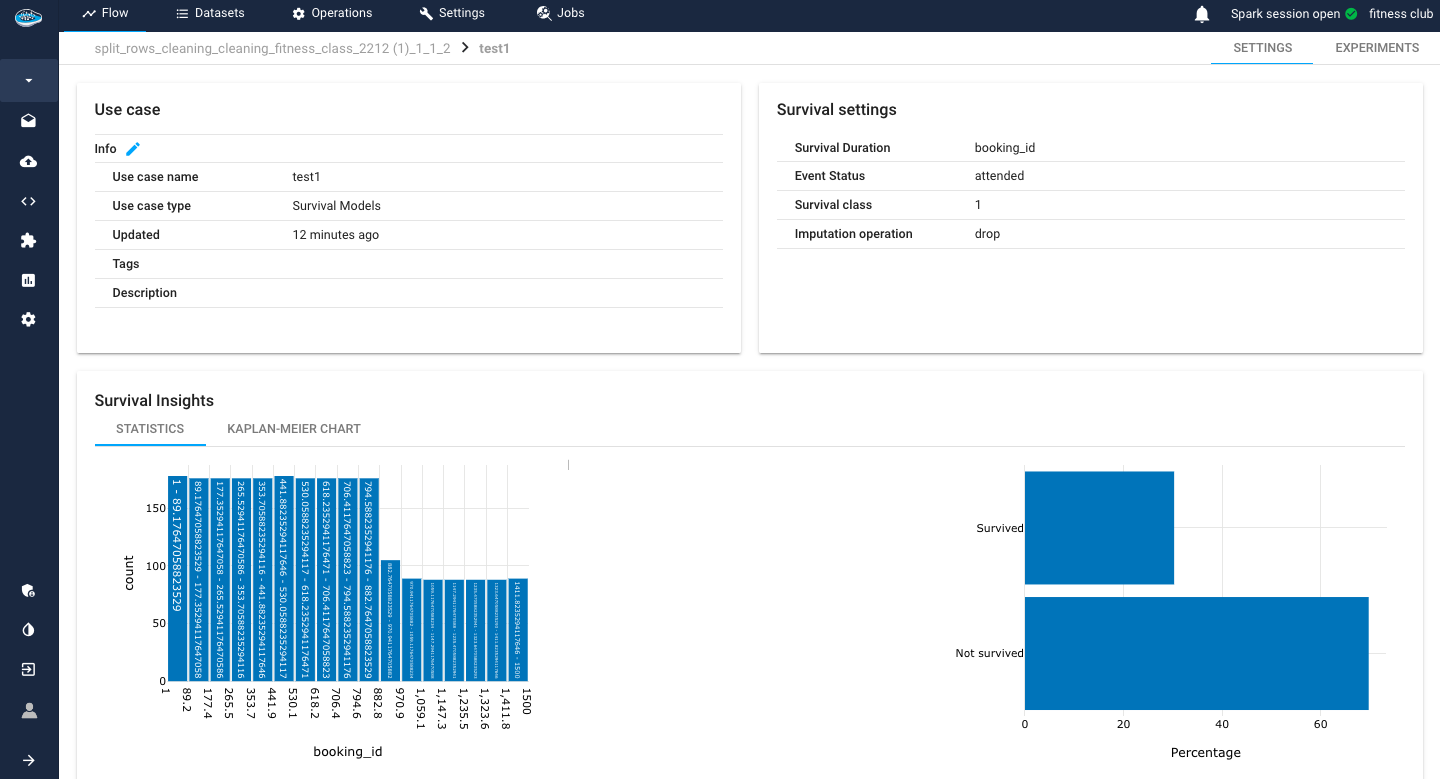This screenshot has height=779, width=1440.
Task: Click the split_rows_cleaning breadcrumb link
Action: (272, 48)
